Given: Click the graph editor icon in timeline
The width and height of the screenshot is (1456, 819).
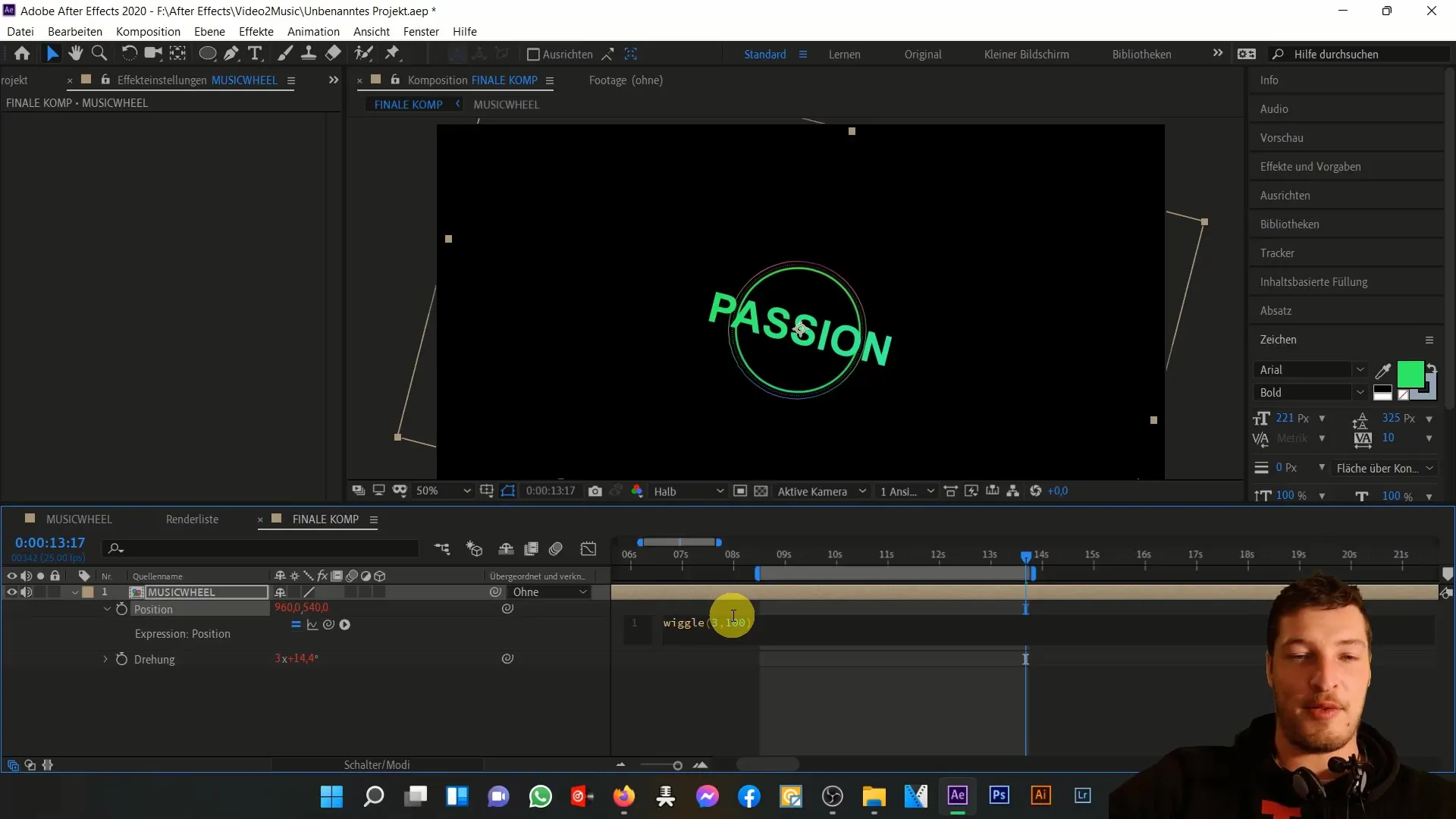Looking at the screenshot, I should pos(588,548).
